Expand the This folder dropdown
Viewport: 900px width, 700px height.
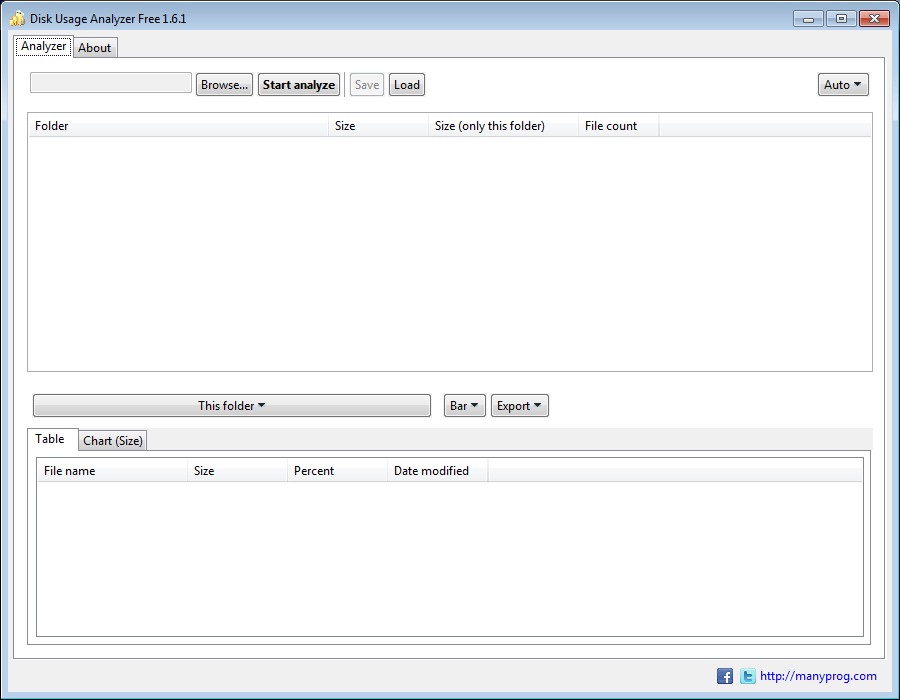click(231, 405)
